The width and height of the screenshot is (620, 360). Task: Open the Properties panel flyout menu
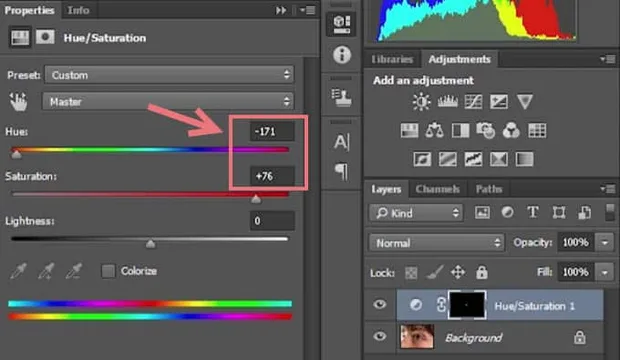(x=307, y=10)
